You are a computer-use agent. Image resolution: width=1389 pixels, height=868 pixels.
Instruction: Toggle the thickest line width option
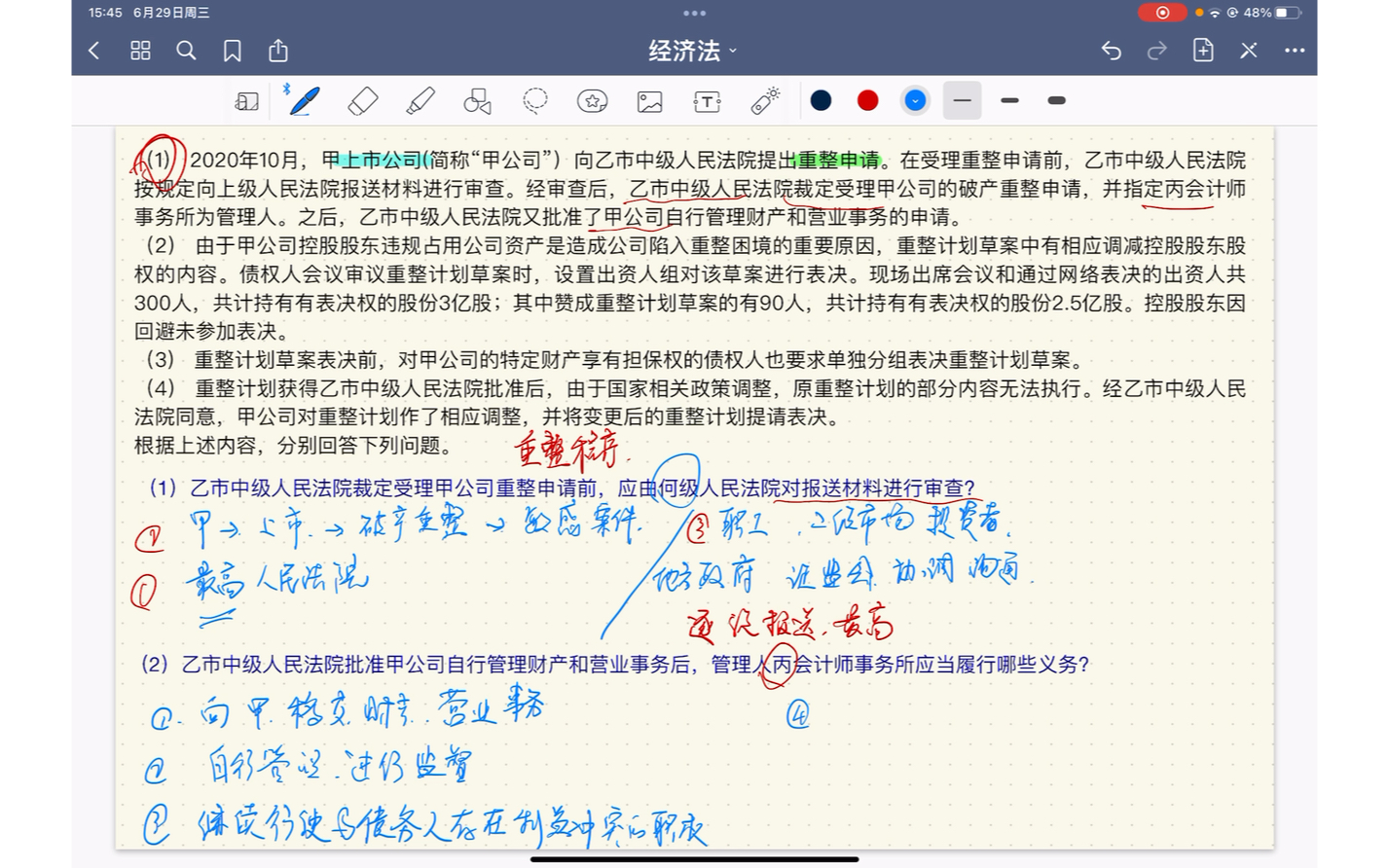point(1054,100)
